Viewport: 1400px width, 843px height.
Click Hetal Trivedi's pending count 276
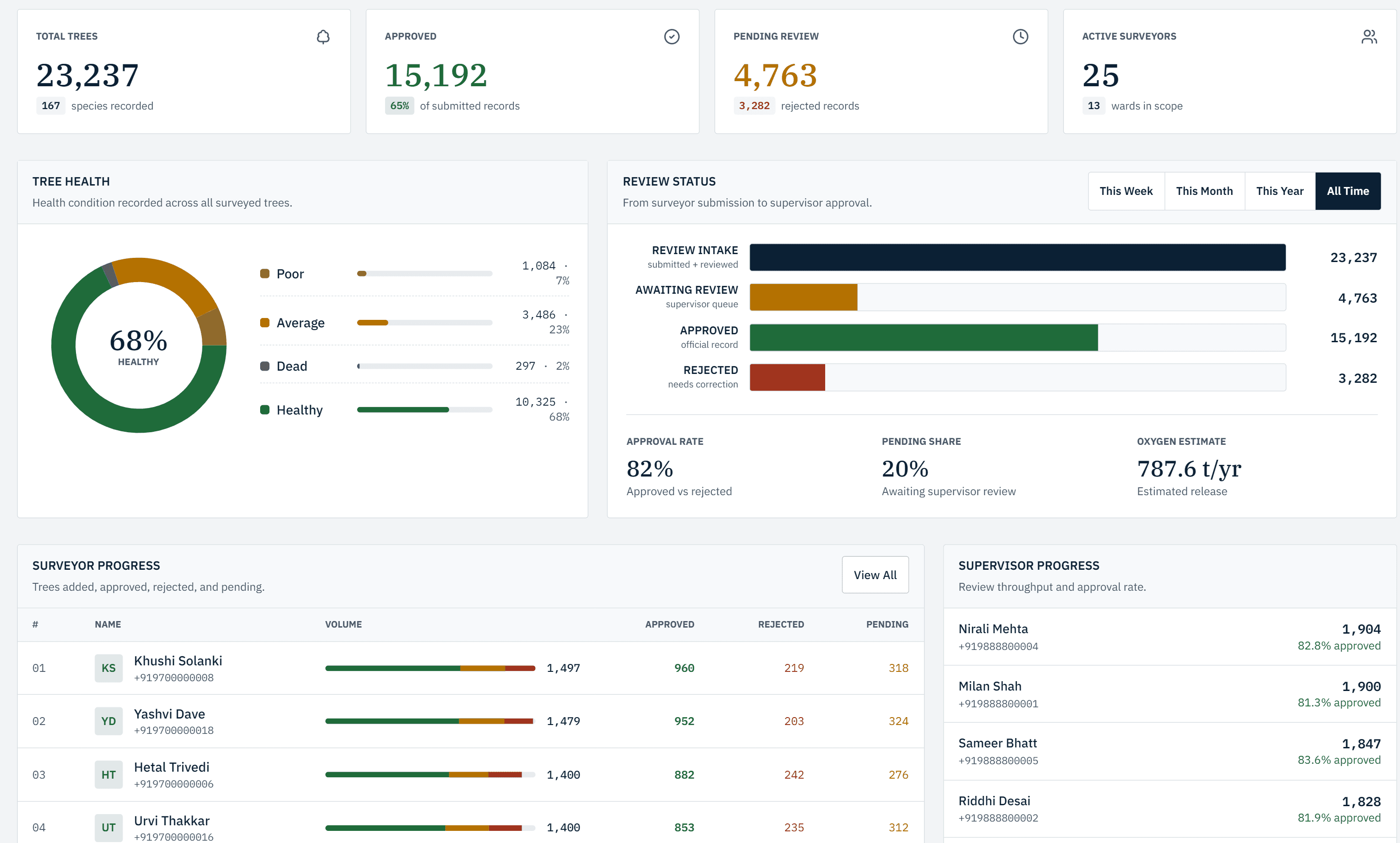click(x=898, y=775)
